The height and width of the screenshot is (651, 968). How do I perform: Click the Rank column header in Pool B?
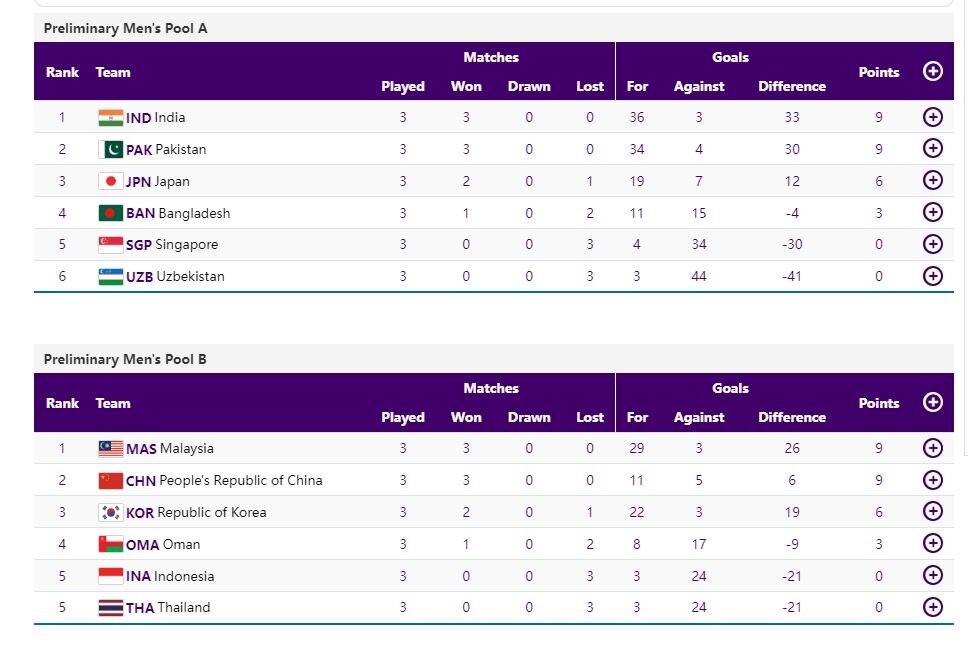tap(62, 403)
